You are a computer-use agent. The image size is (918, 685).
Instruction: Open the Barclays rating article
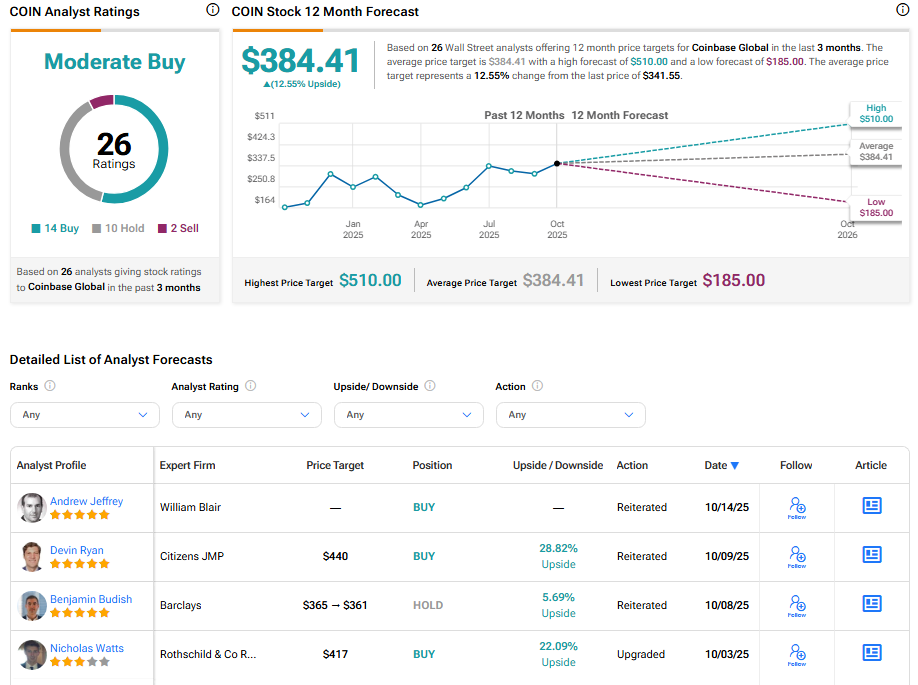[x=871, y=604]
